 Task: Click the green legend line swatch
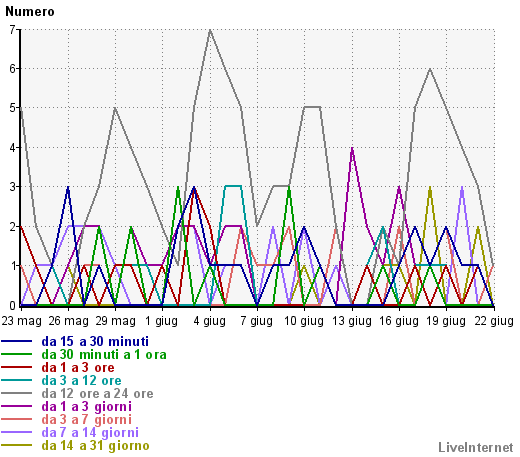tap(17, 354)
